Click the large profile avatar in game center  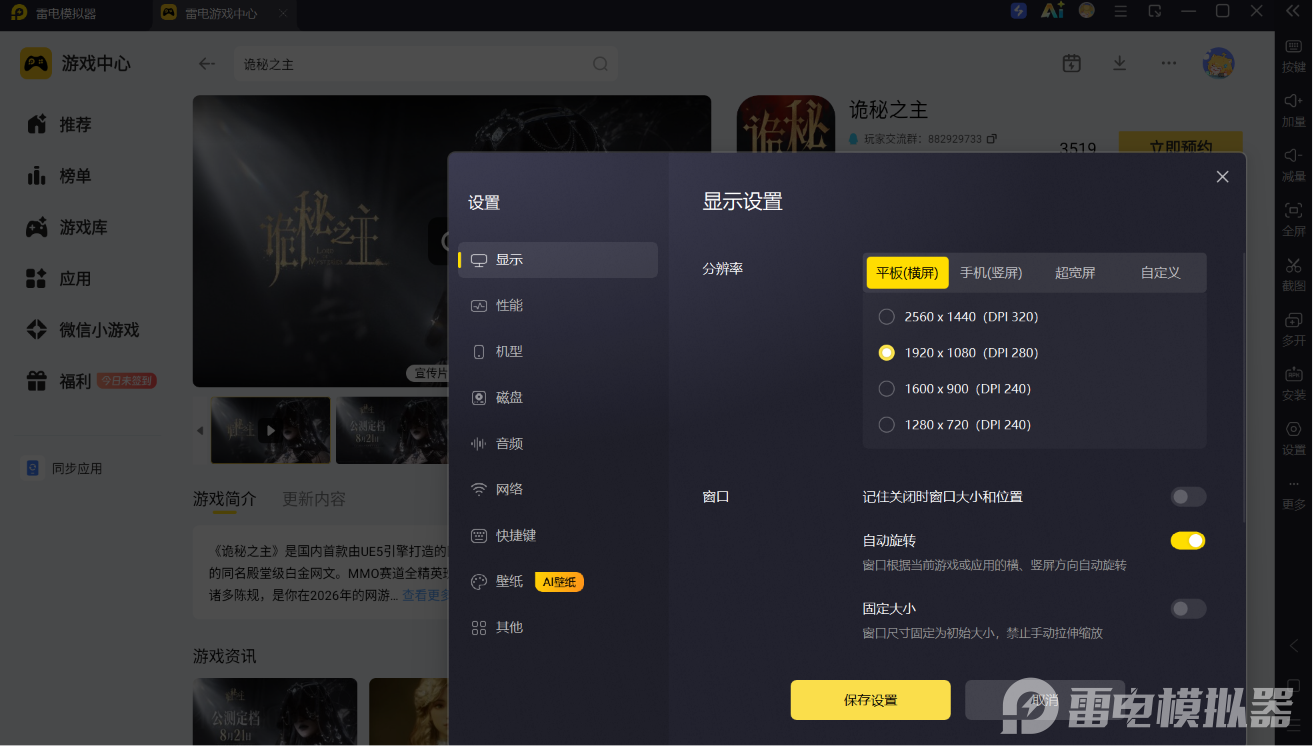[x=1218, y=63]
